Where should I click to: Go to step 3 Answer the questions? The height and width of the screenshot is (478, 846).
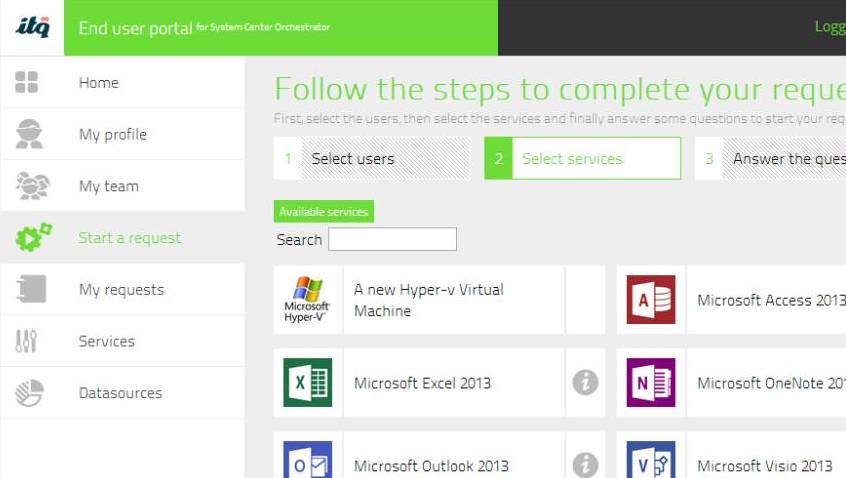click(770, 158)
